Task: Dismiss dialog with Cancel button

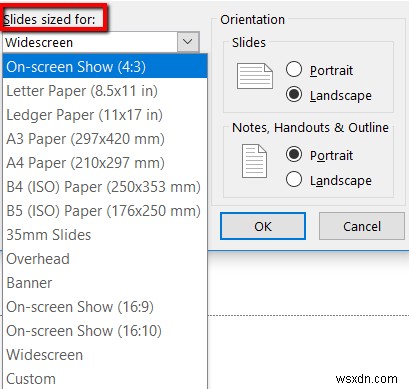Action: [362, 226]
